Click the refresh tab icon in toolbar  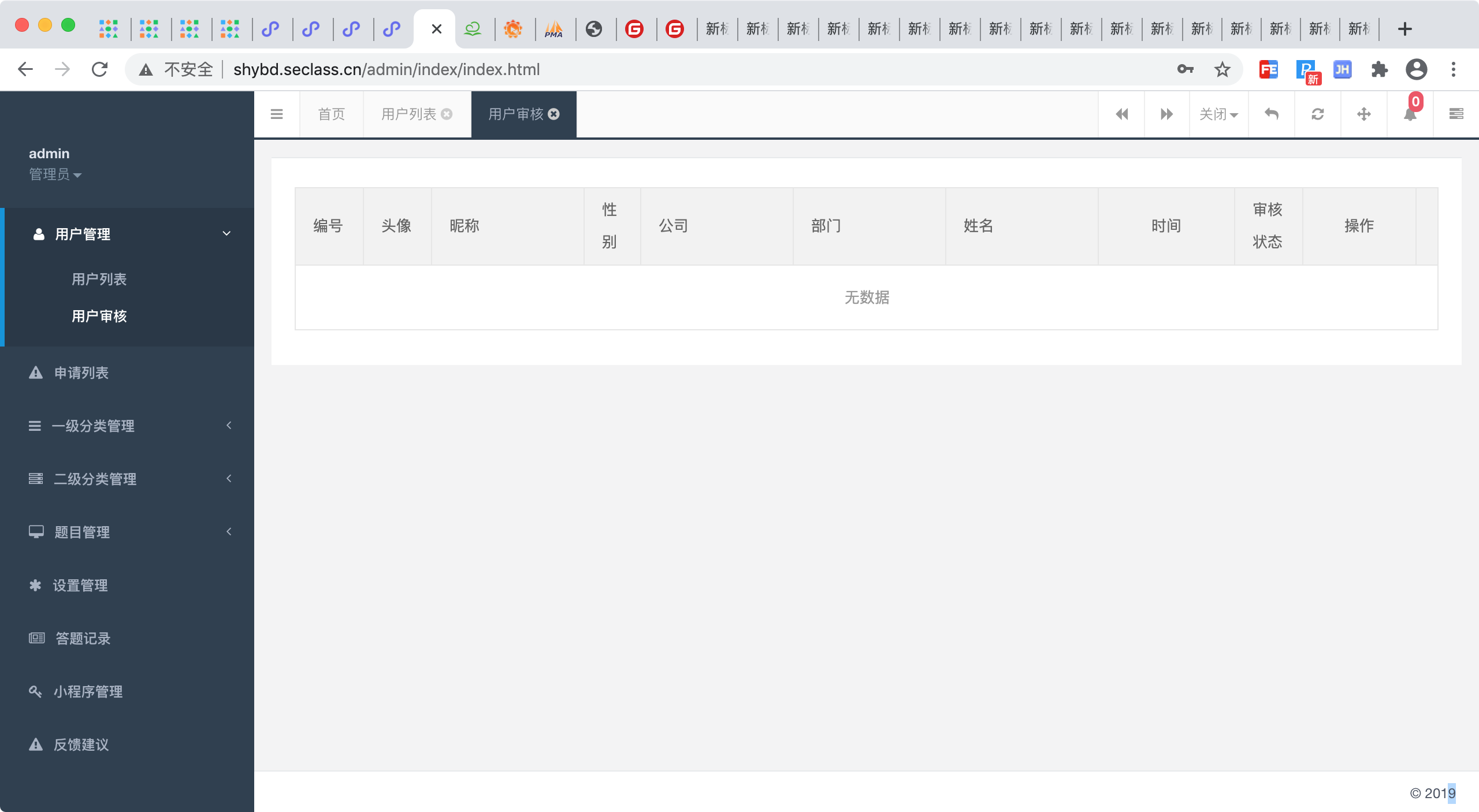tap(1317, 114)
